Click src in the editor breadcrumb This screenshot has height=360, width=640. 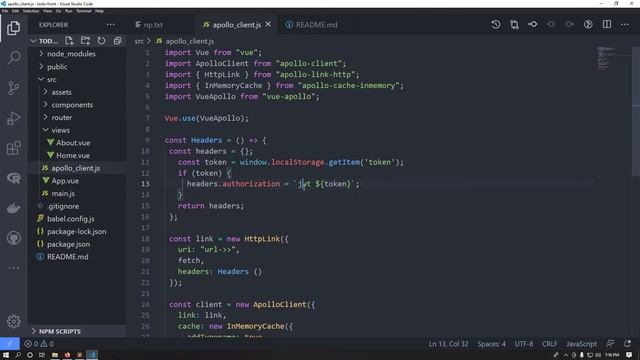click(x=139, y=41)
